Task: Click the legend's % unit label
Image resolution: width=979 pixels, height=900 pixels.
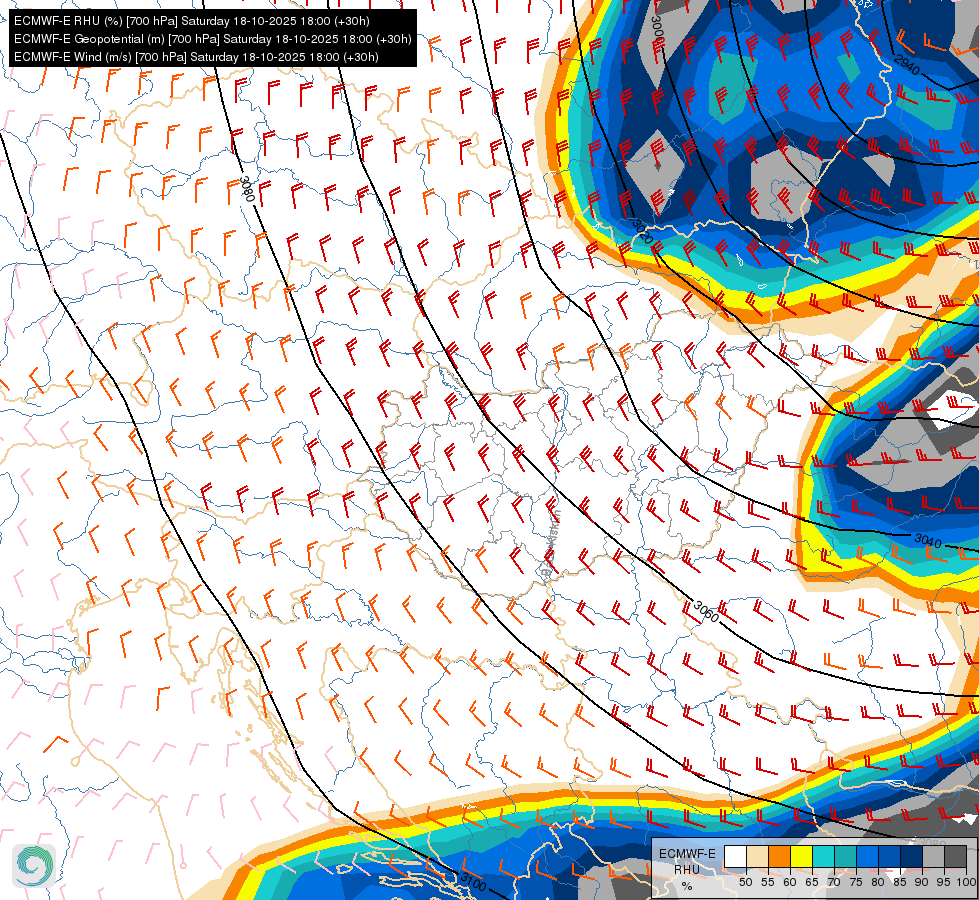Action: [687, 886]
